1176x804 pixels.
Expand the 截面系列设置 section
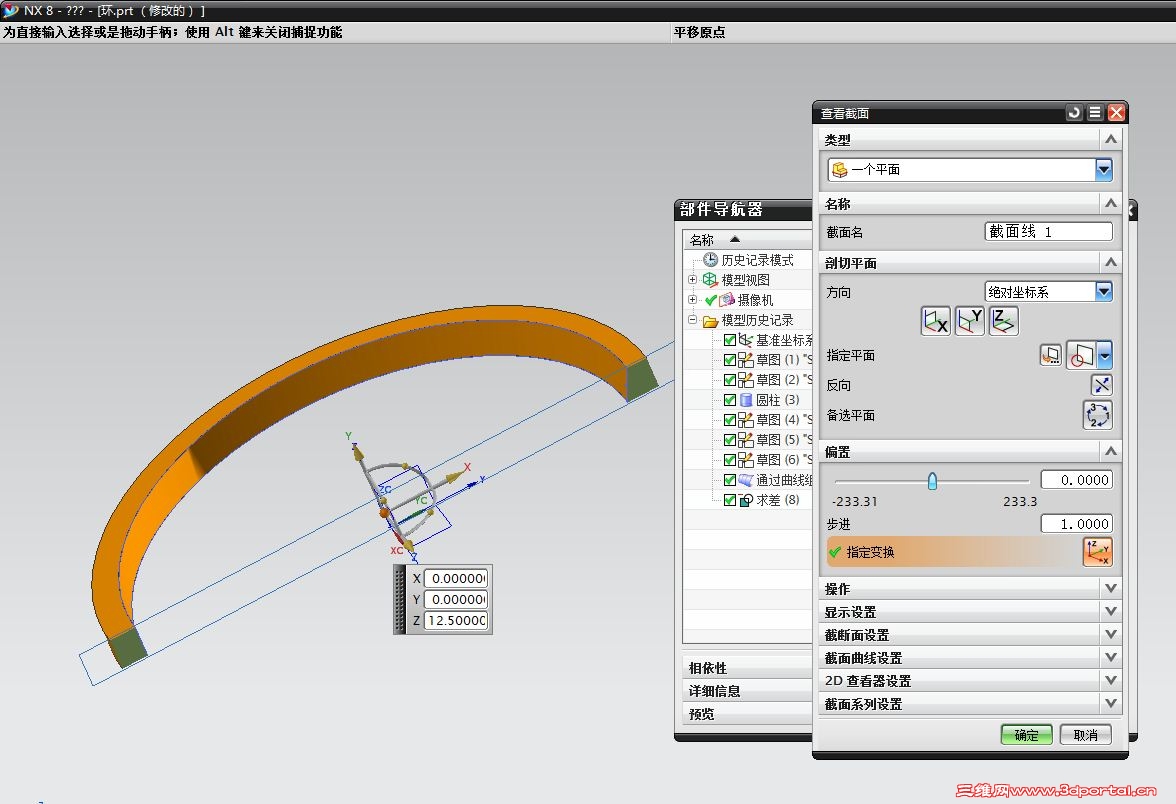[1111, 704]
